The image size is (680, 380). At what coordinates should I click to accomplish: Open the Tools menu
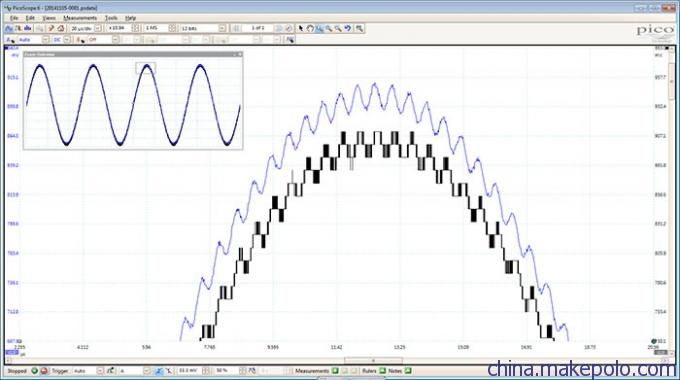[x=111, y=18]
